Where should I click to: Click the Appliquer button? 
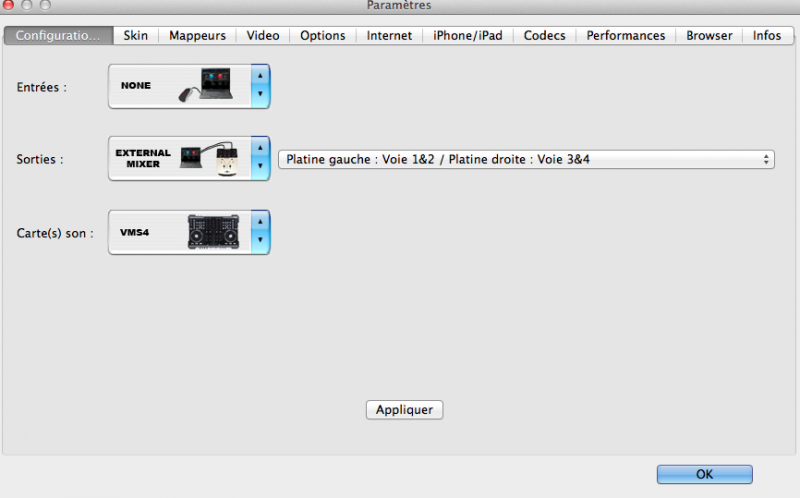(405, 410)
